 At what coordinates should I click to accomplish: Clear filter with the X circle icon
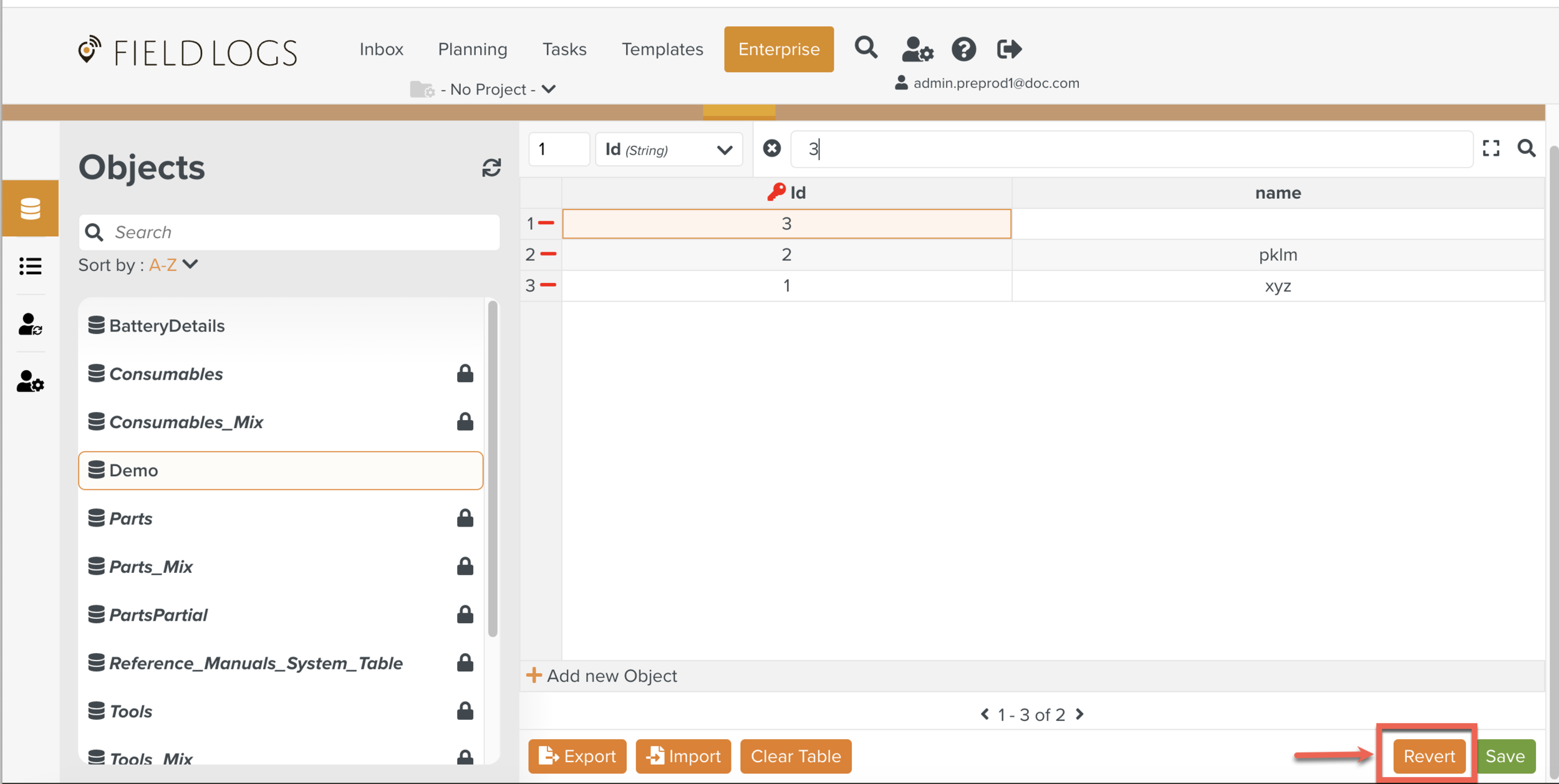coord(772,148)
